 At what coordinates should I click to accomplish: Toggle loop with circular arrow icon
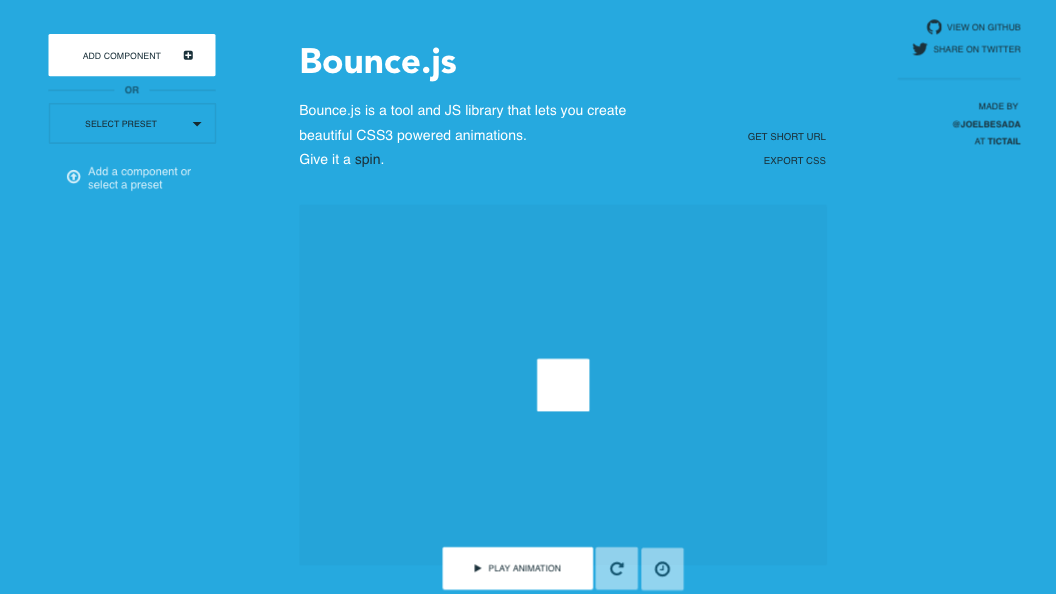click(x=617, y=569)
